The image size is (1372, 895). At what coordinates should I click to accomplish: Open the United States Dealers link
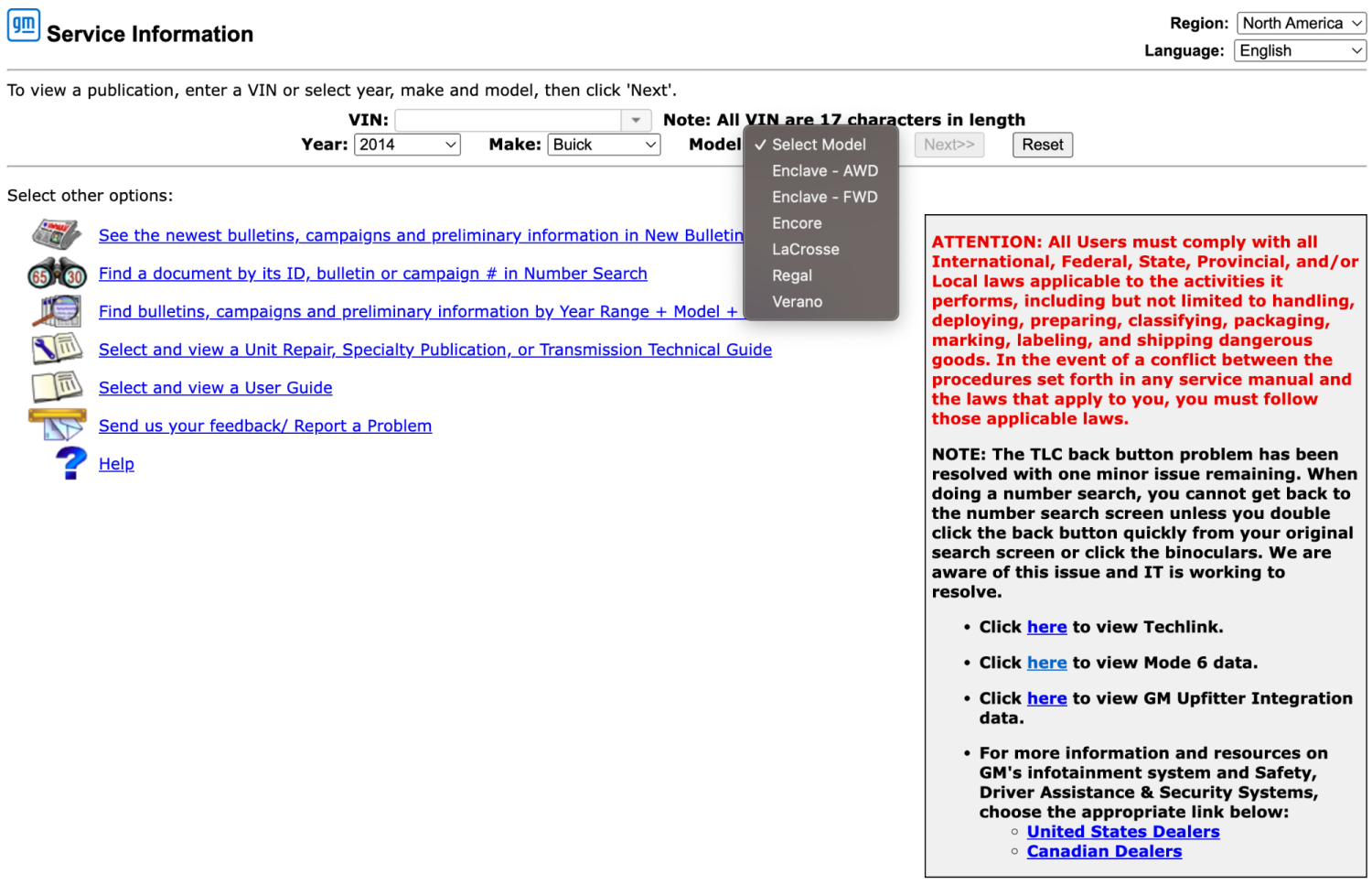[x=1123, y=832]
